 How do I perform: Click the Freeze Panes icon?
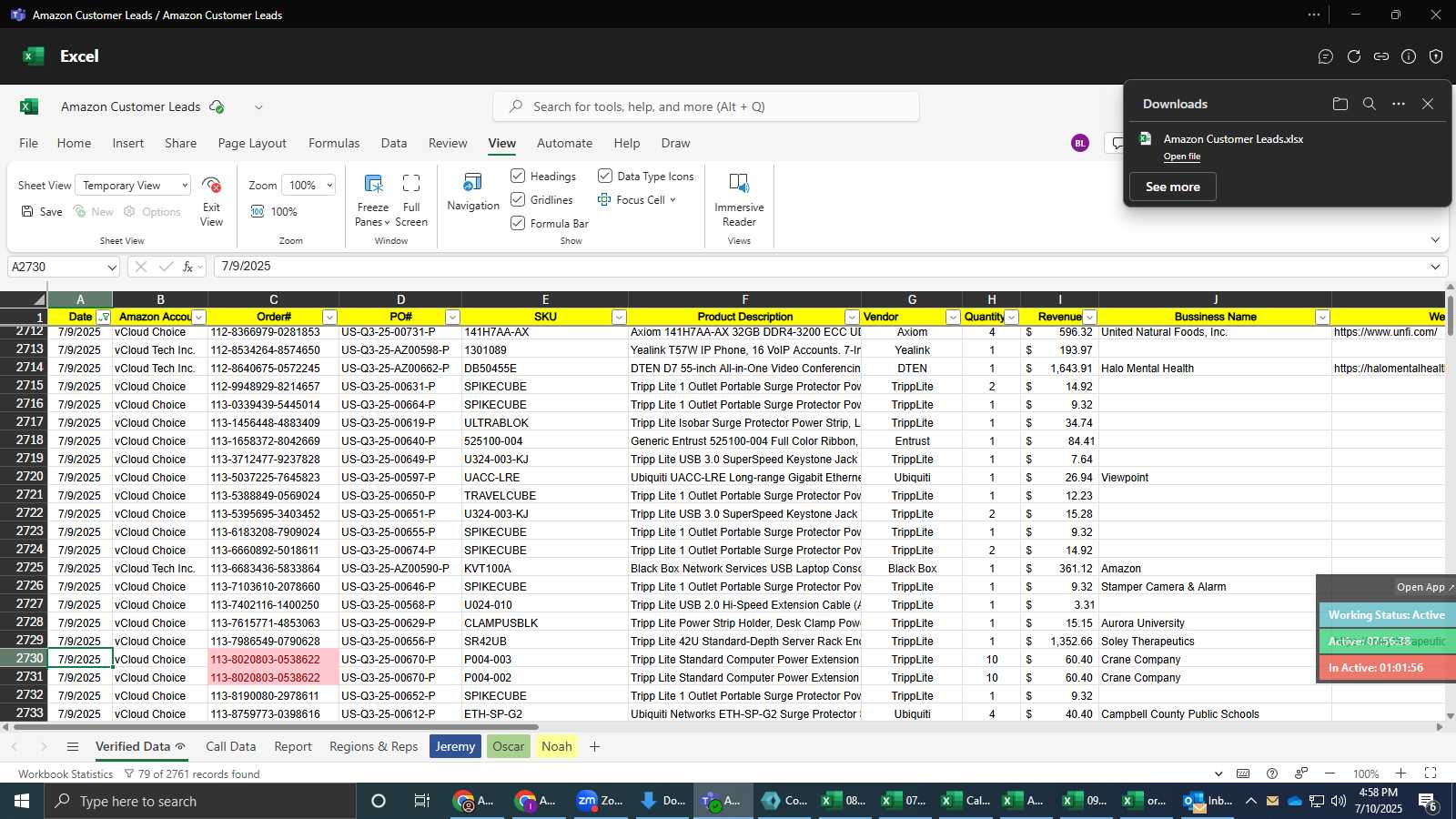pyautogui.click(x=373, y=183)
